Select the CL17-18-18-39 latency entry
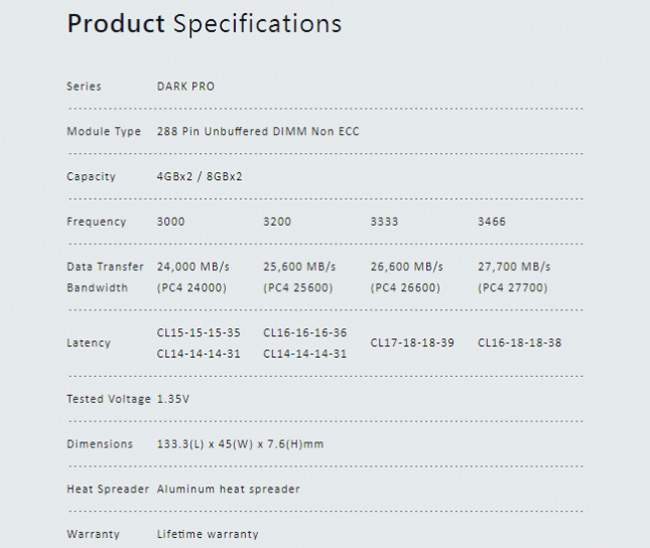This screenshot has height=548, width=650. pos(412,343)
